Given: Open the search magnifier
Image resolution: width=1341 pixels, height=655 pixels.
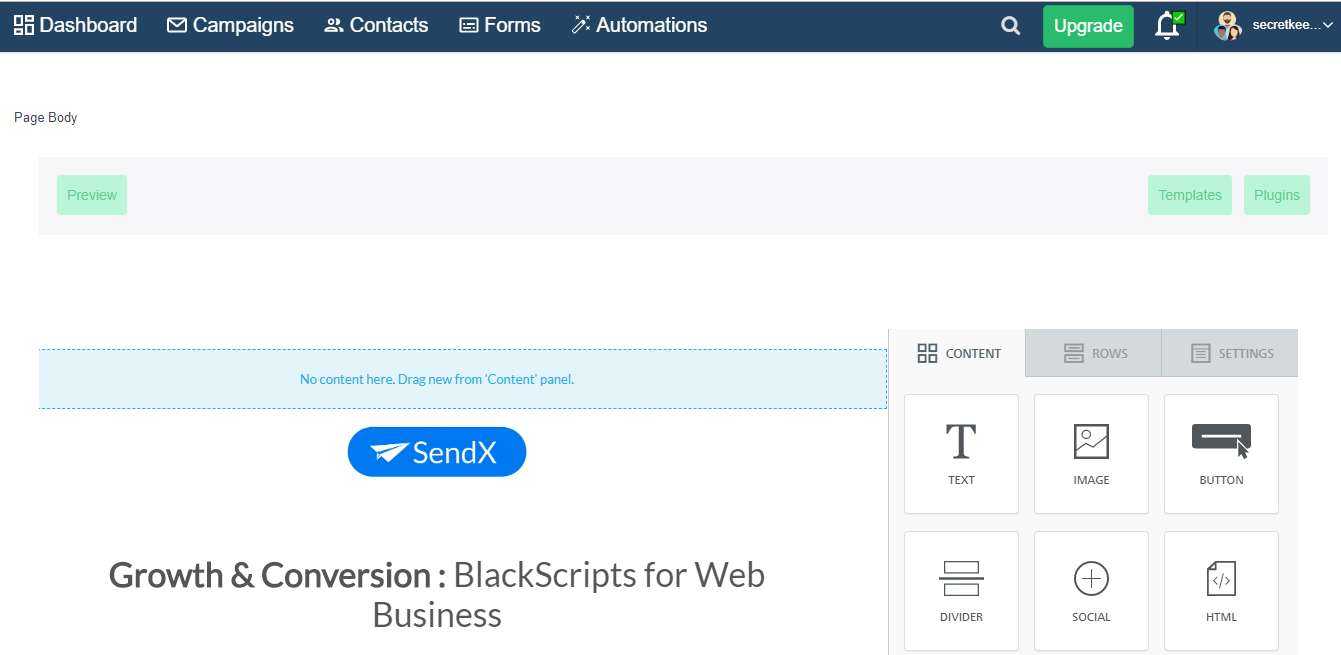Looking at the screenshot, I should pyautogui.click(x=1009, y=26).
